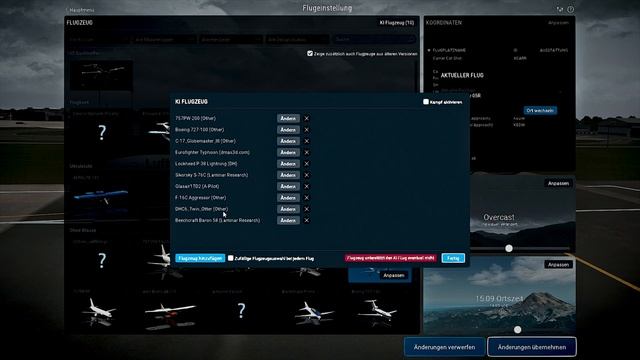Click Anpassen on the Overcast weather panel

tap(558, 184)
